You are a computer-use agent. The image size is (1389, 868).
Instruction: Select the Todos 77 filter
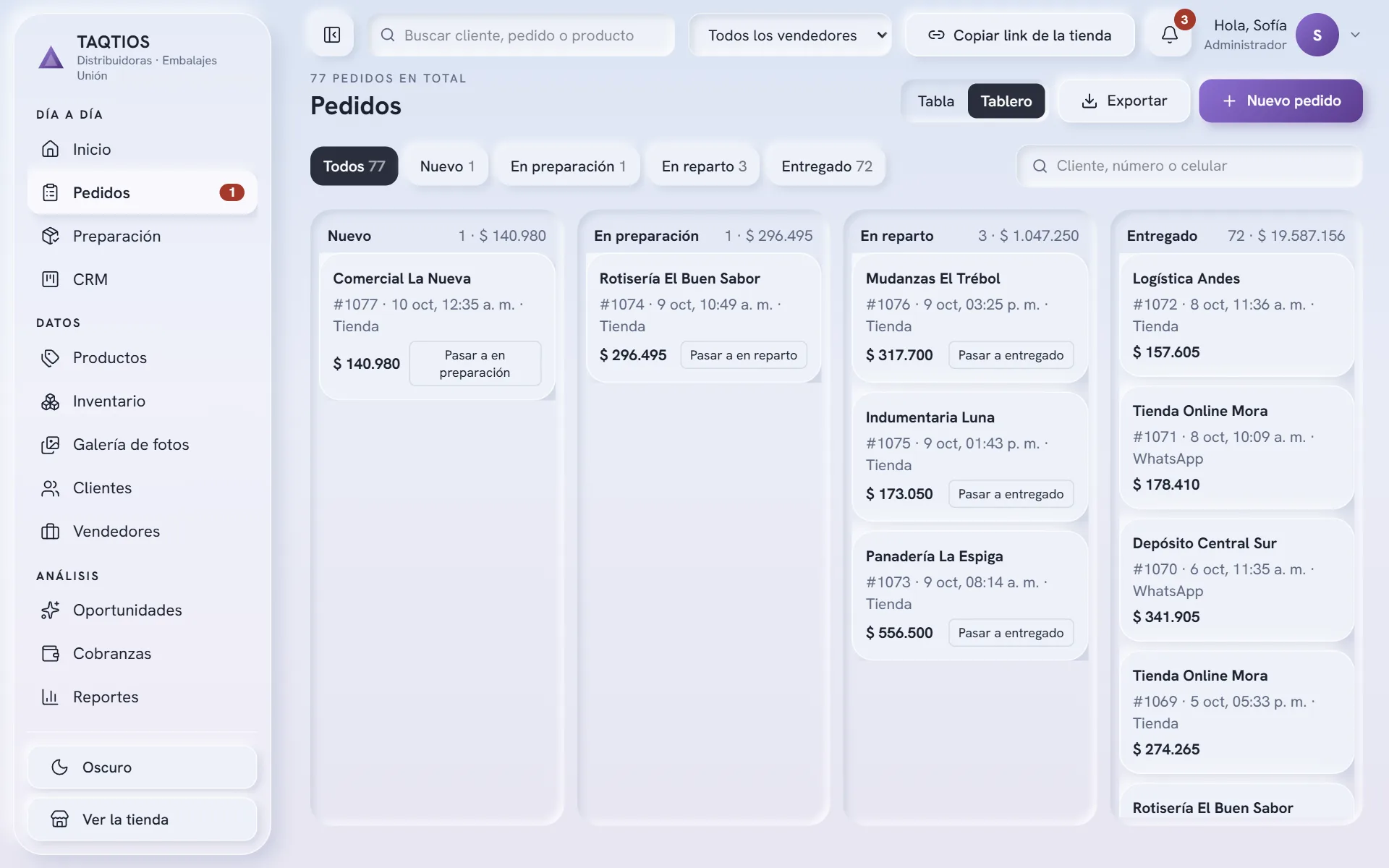coord(354,166)
